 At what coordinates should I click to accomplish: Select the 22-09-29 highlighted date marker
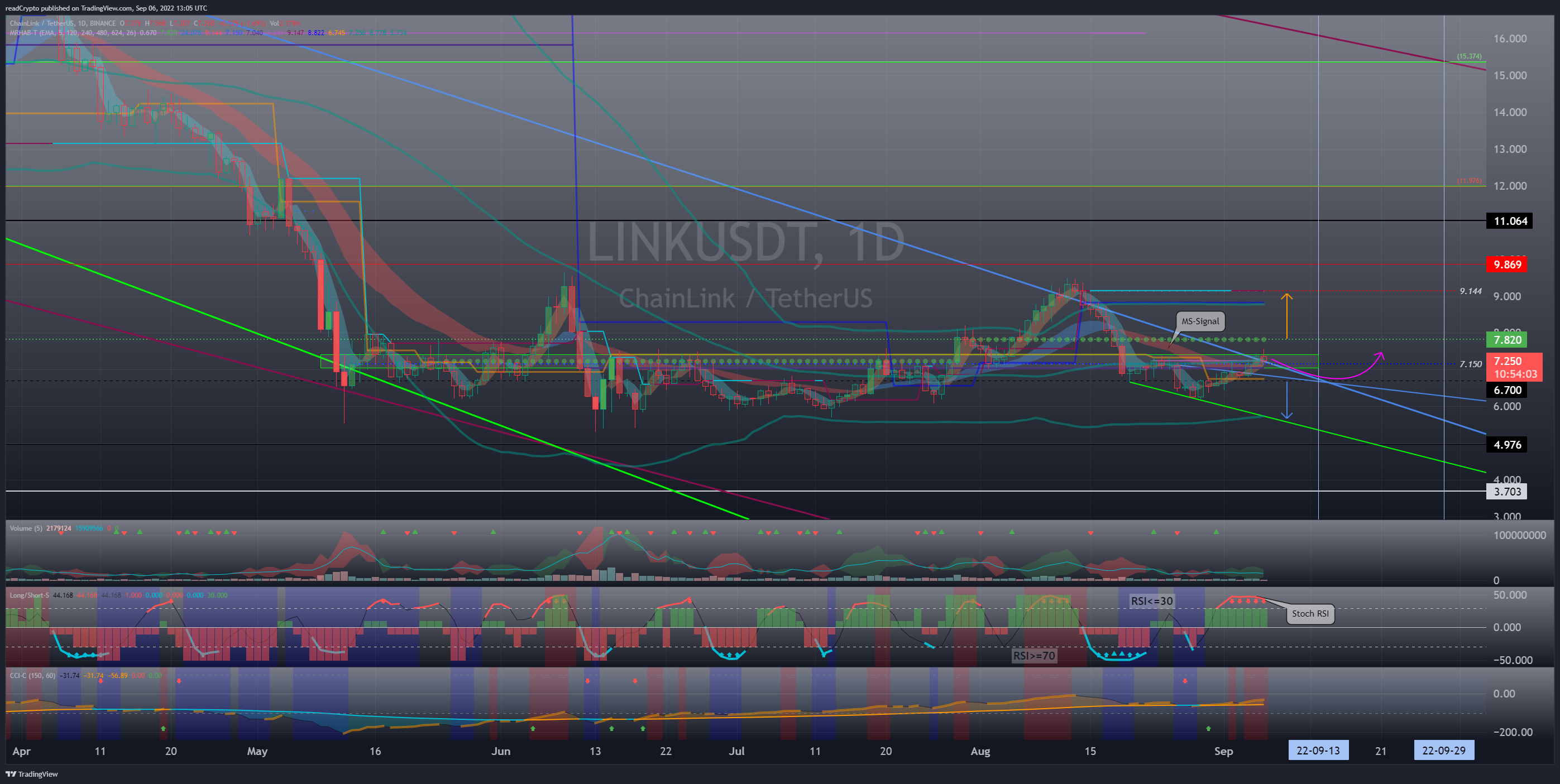pos(1444,751)
